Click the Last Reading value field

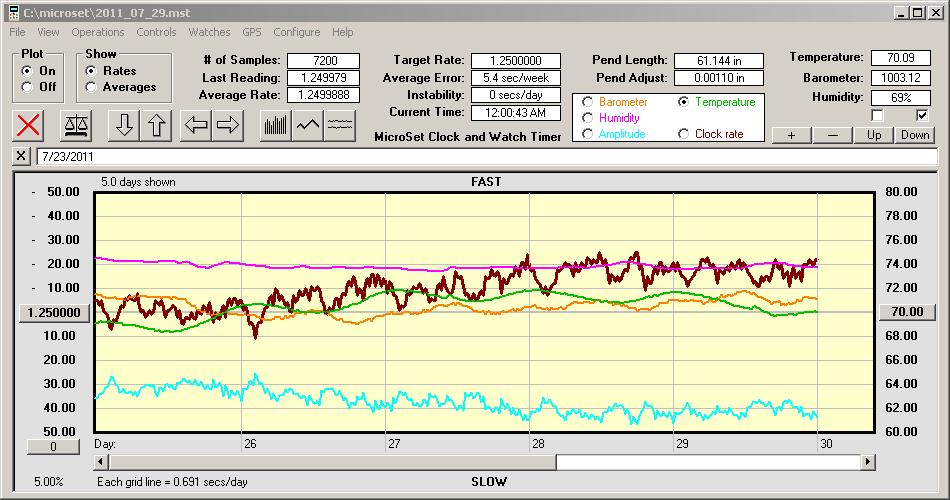tap(324, 78)
